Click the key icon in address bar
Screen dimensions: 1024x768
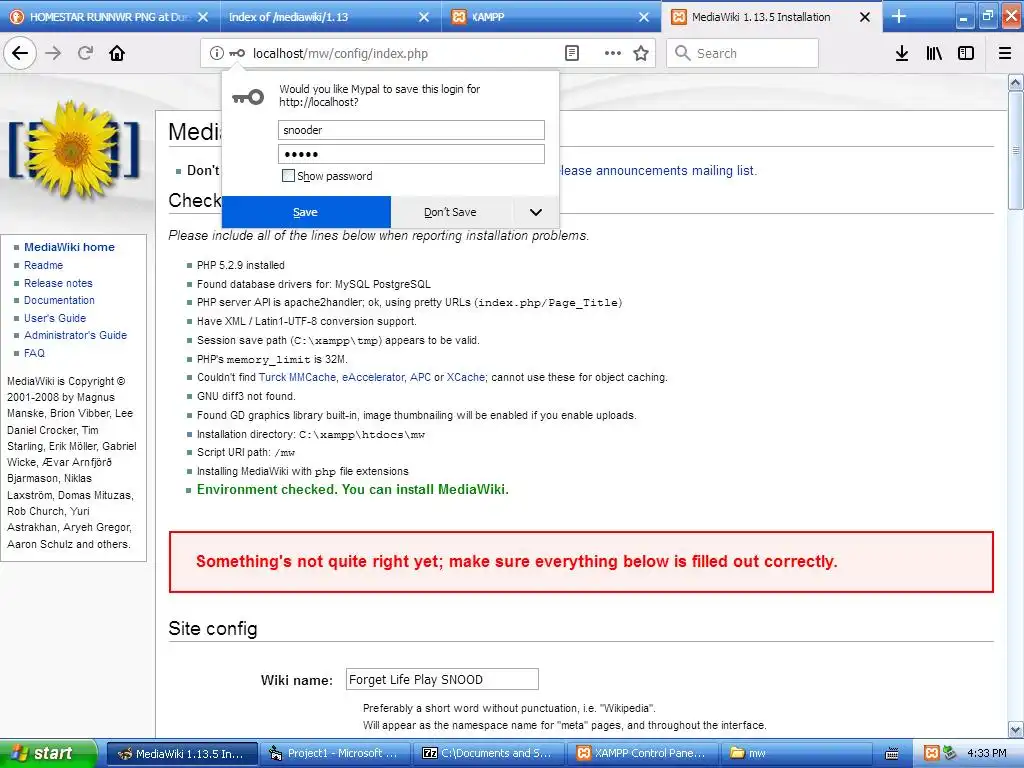[x=237, y=54]
